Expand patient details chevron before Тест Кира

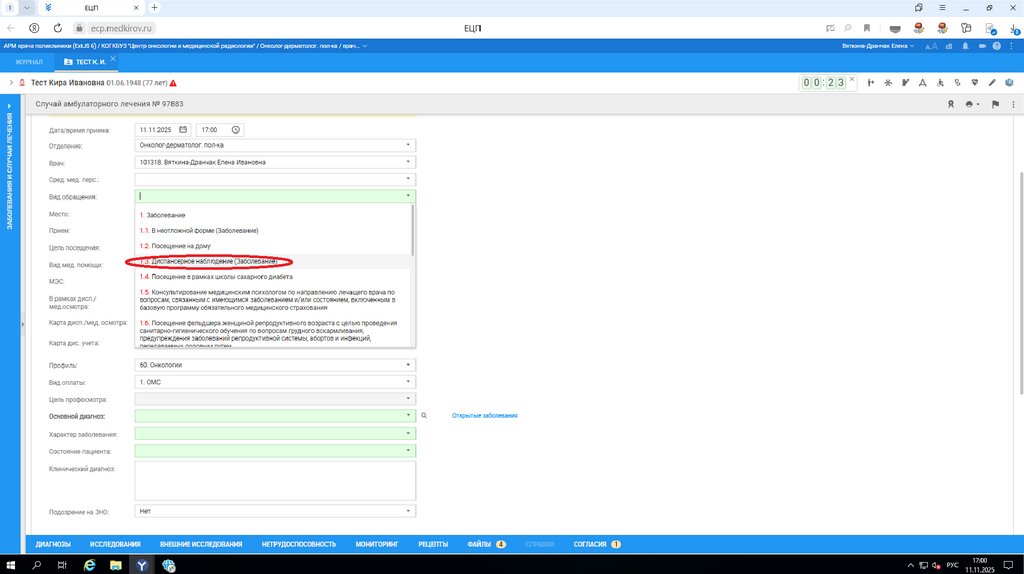coord(10,83)
